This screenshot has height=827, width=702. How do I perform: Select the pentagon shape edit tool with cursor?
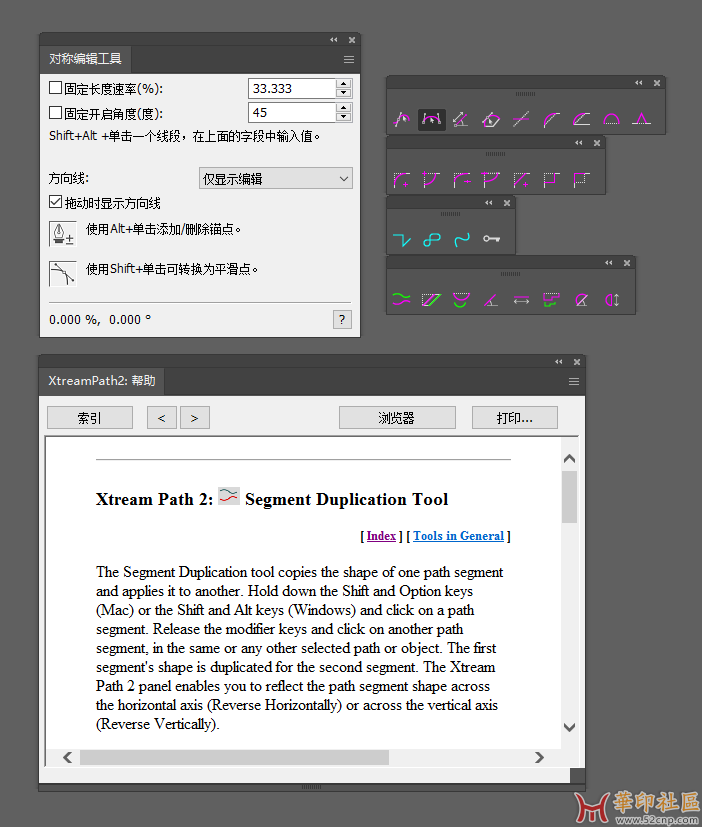(x=491, y=120)
